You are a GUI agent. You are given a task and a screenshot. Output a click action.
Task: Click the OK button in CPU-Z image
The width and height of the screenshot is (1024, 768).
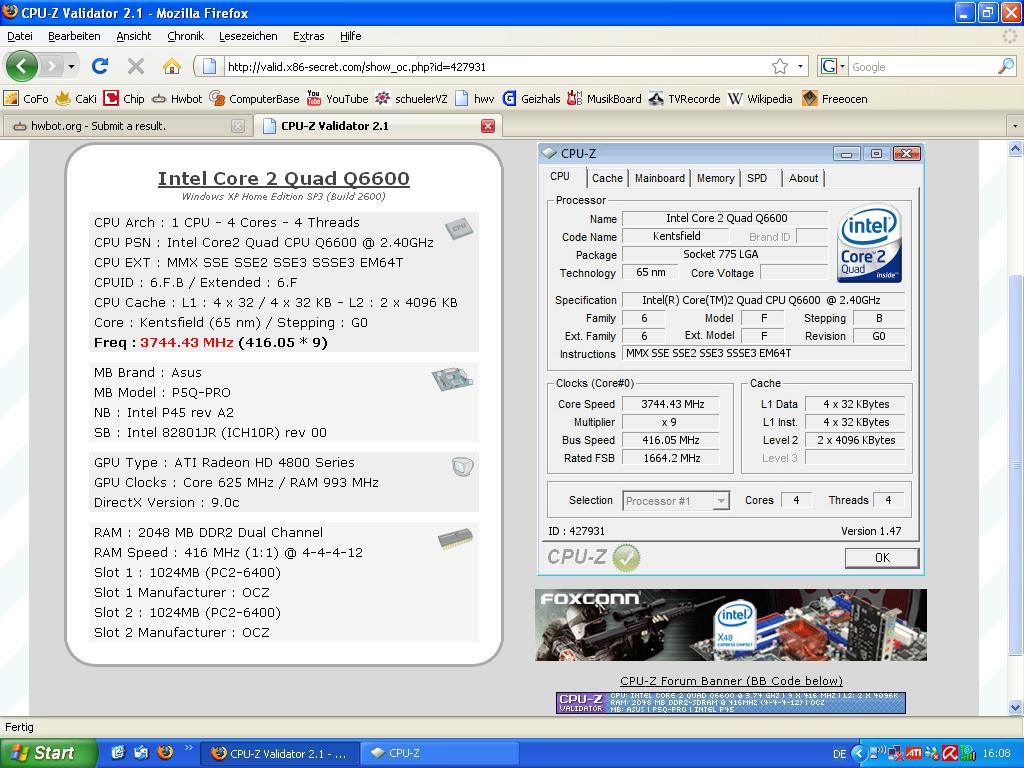coord(882,558)
